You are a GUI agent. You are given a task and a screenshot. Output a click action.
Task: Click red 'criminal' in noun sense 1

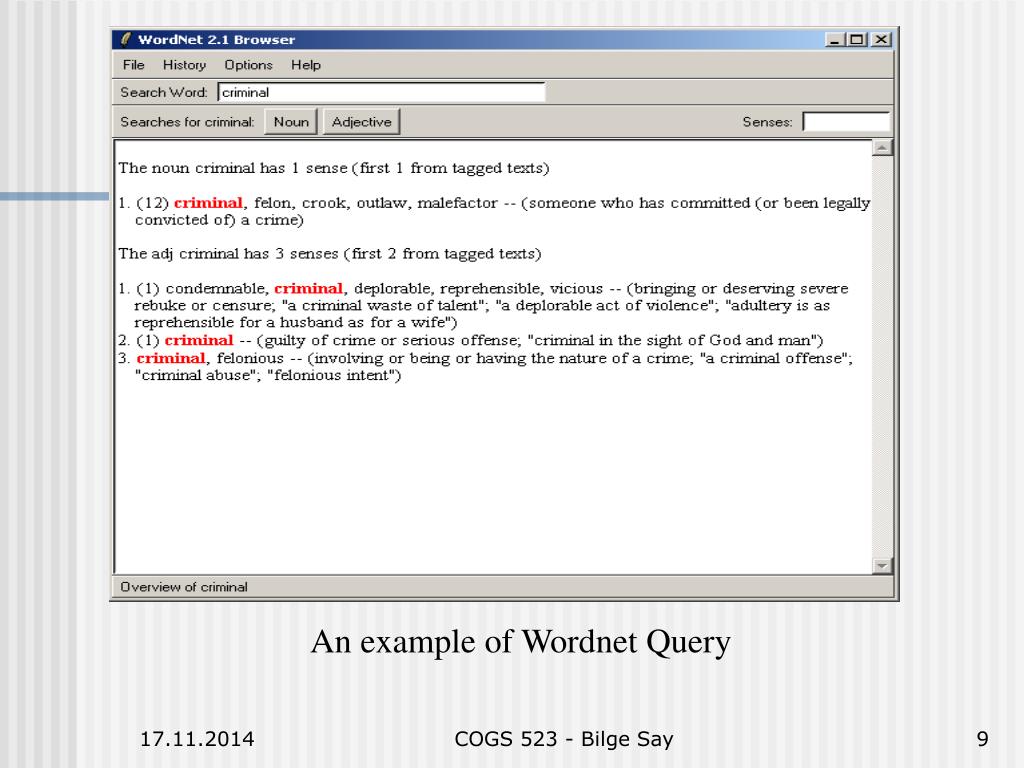click(208, 203)
